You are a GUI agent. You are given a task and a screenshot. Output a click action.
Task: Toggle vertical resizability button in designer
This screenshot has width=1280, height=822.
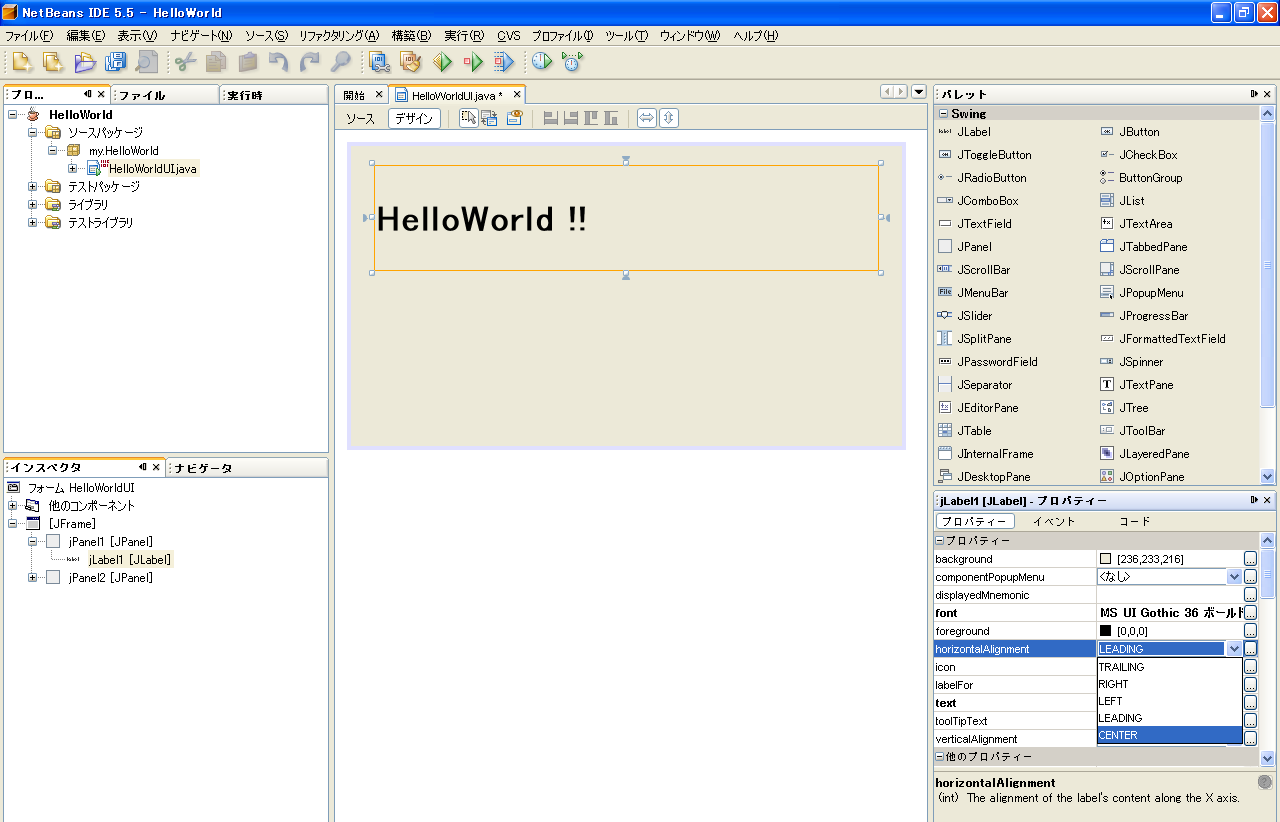pos(669,118)
